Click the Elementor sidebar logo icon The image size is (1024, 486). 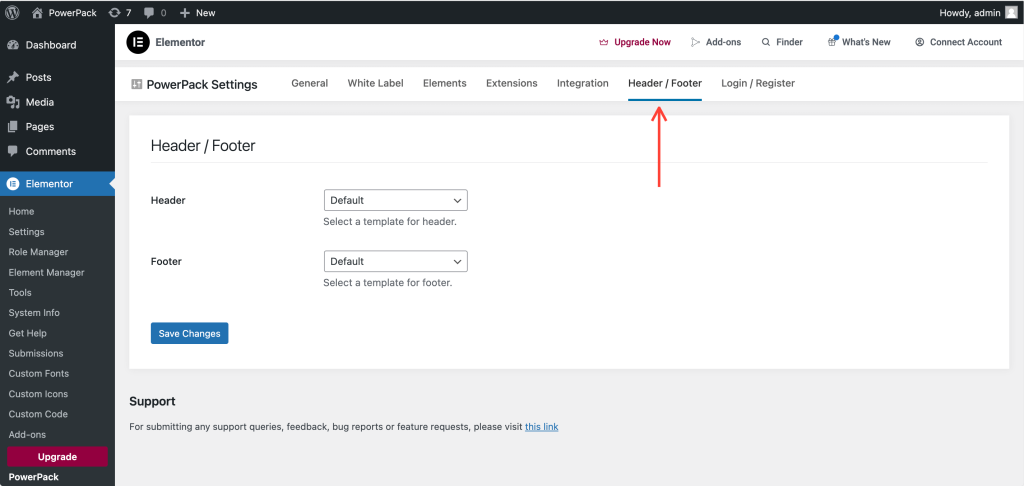coord(12,184)
